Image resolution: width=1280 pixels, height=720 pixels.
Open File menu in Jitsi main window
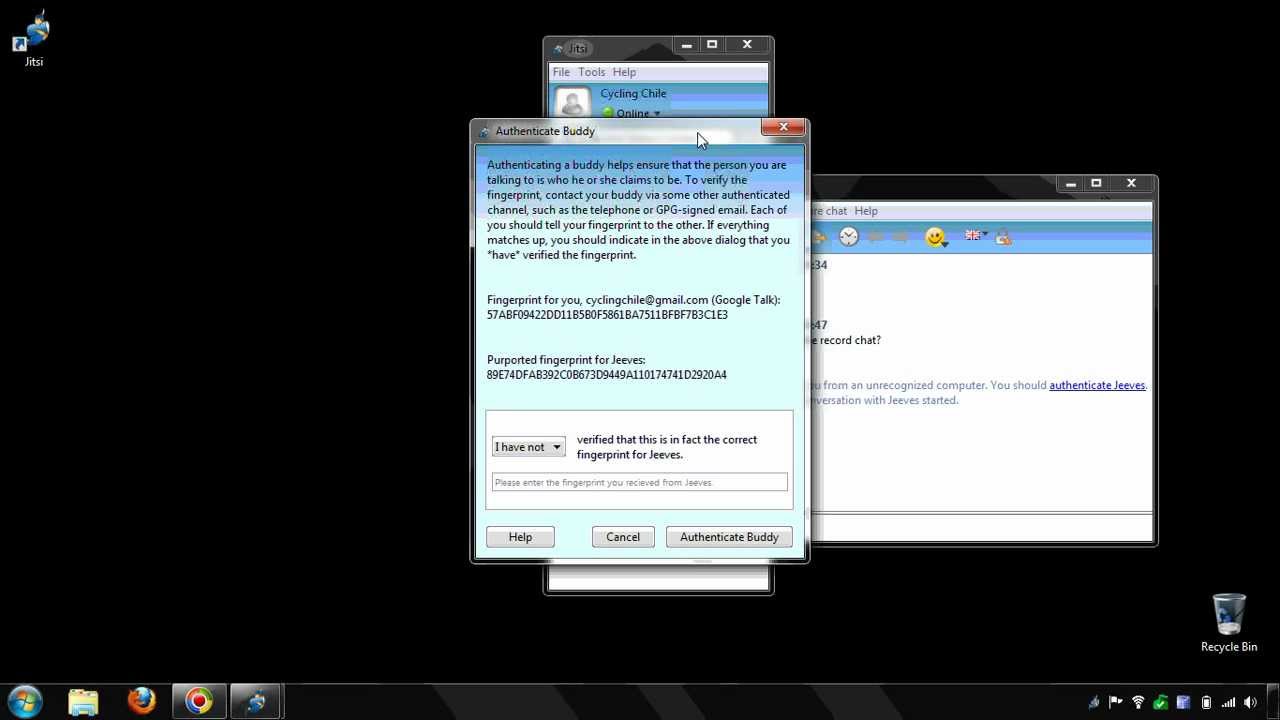[x=561, y=72]
